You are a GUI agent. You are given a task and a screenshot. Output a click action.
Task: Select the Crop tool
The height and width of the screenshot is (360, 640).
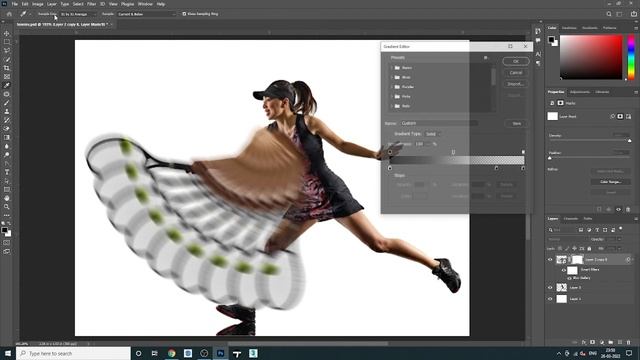[x=7, y=68]
